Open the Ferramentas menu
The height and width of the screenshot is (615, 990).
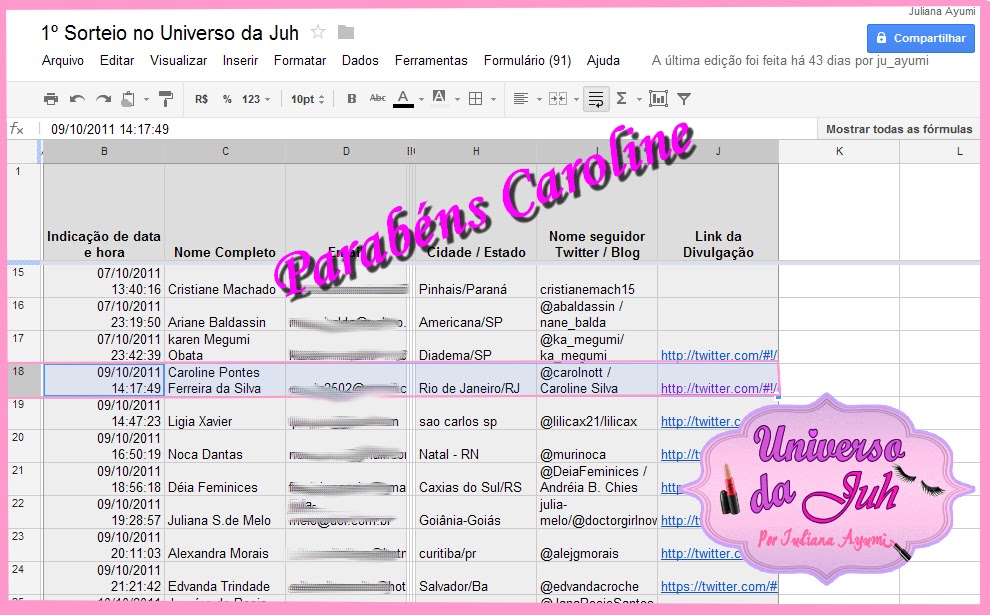click(431, 61)
